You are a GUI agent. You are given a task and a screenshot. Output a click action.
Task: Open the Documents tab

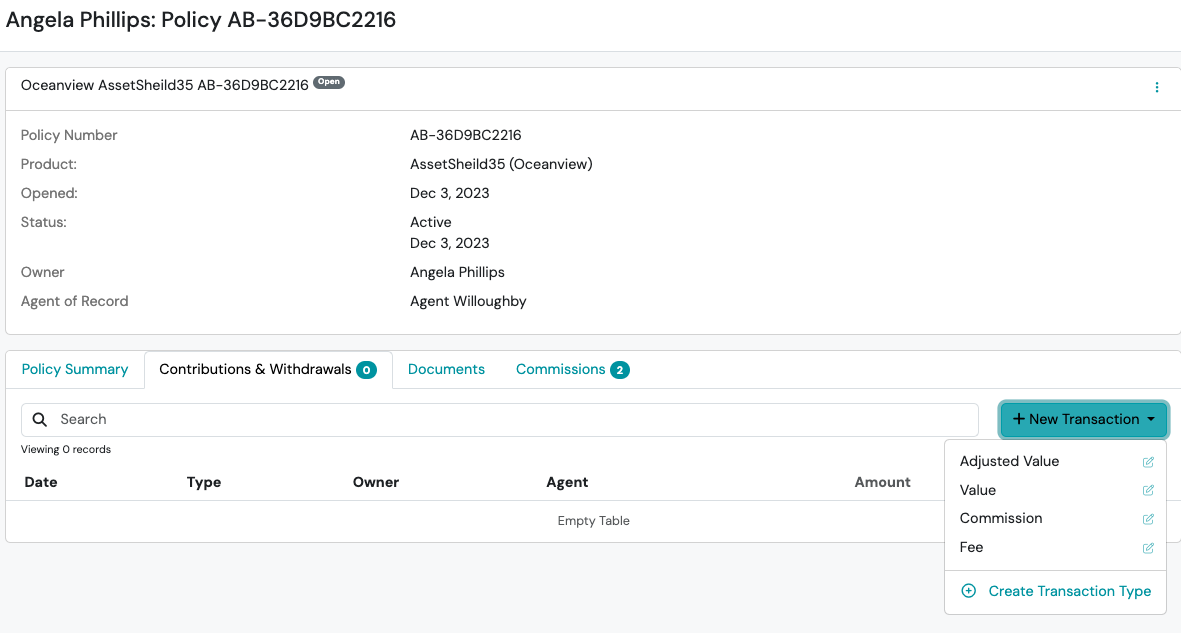click(446, 369)
